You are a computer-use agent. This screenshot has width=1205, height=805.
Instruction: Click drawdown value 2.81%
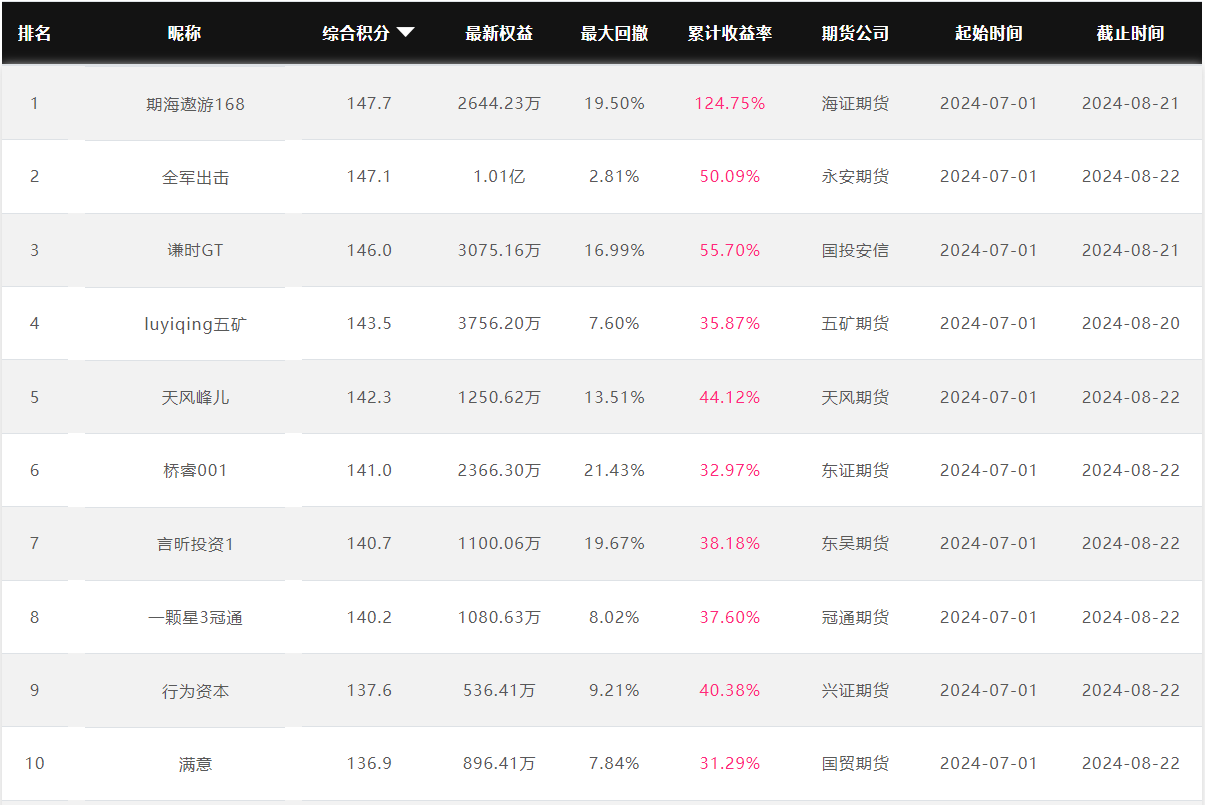[x=614, y=176]
